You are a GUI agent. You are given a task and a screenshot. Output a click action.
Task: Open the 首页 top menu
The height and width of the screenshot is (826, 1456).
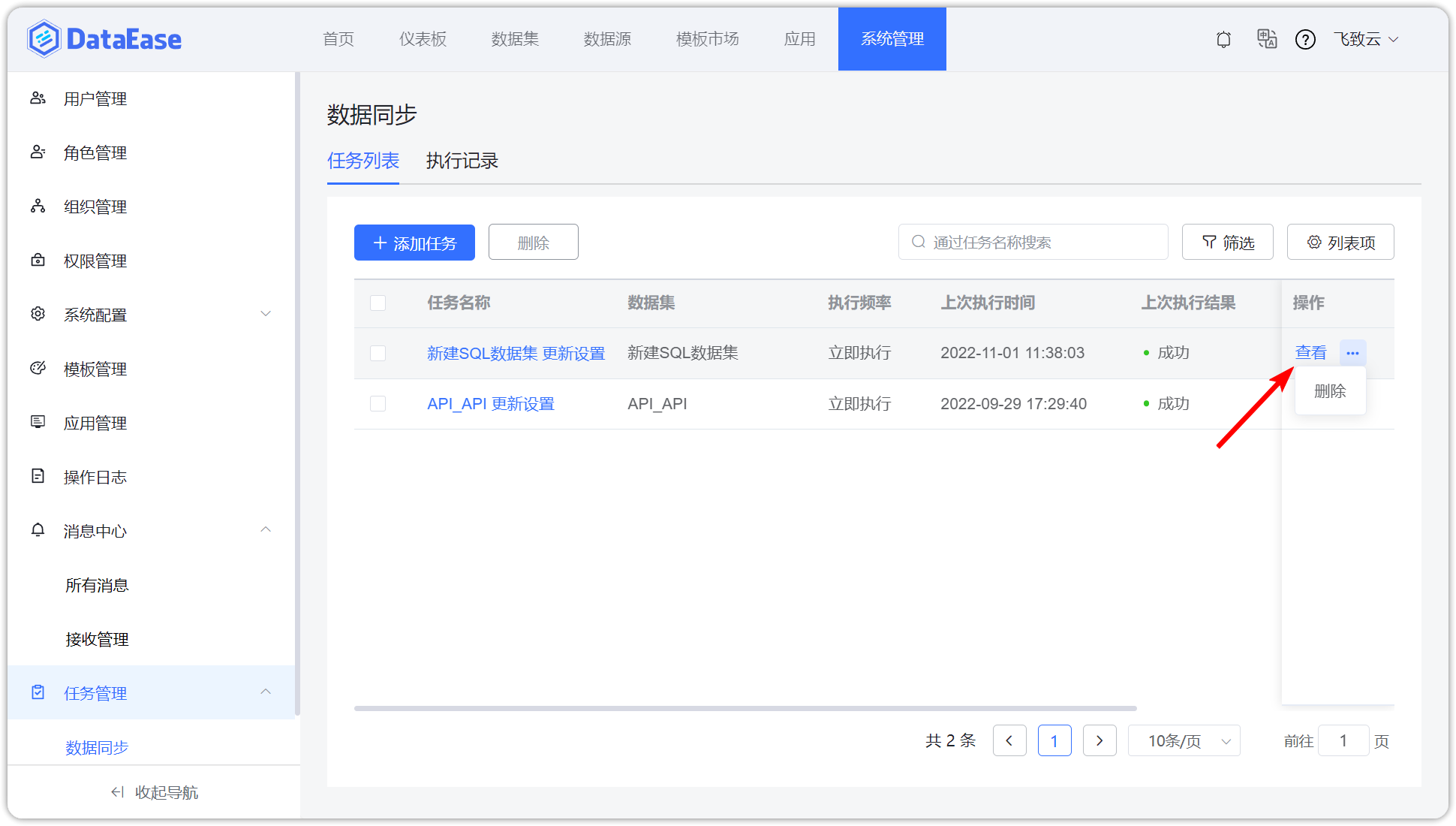[338, 39]
